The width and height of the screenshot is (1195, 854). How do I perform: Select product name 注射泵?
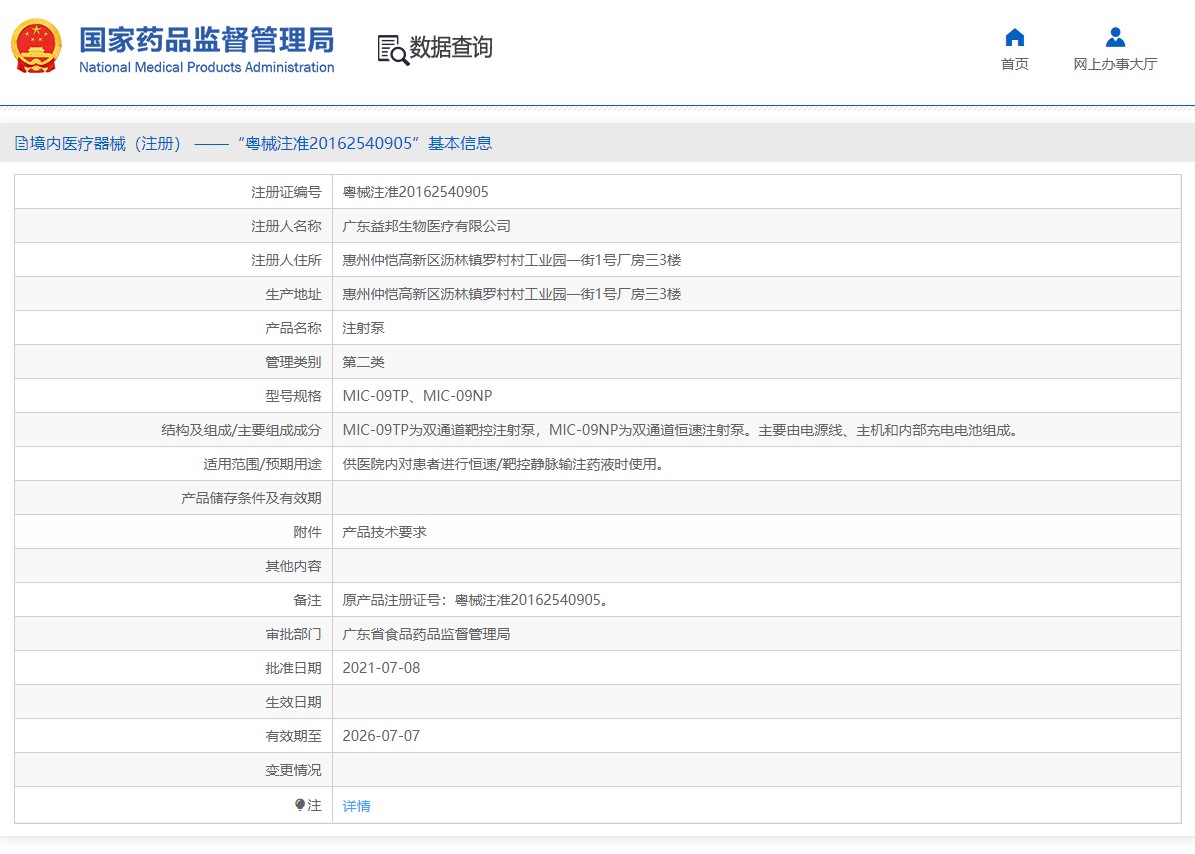point(364,328)
